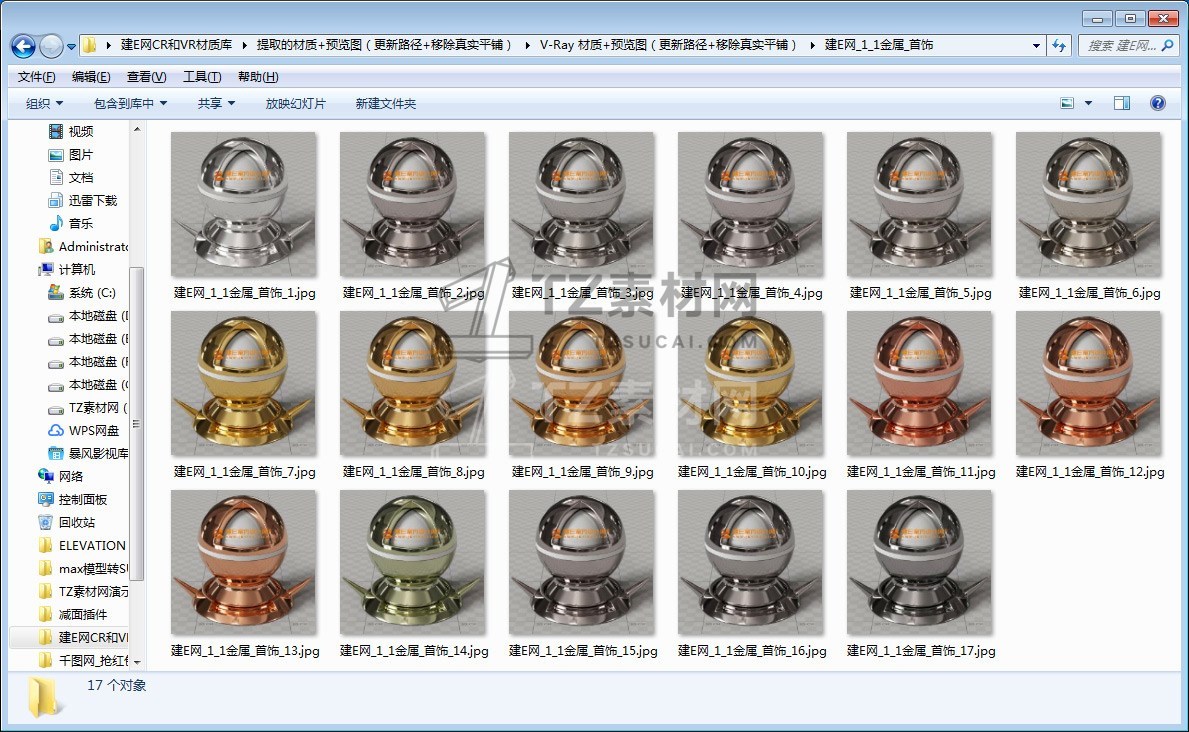The height and width of the screenshot is (732, 1189).
Task: Click the address bar folder icon
Action: point(89,46)
